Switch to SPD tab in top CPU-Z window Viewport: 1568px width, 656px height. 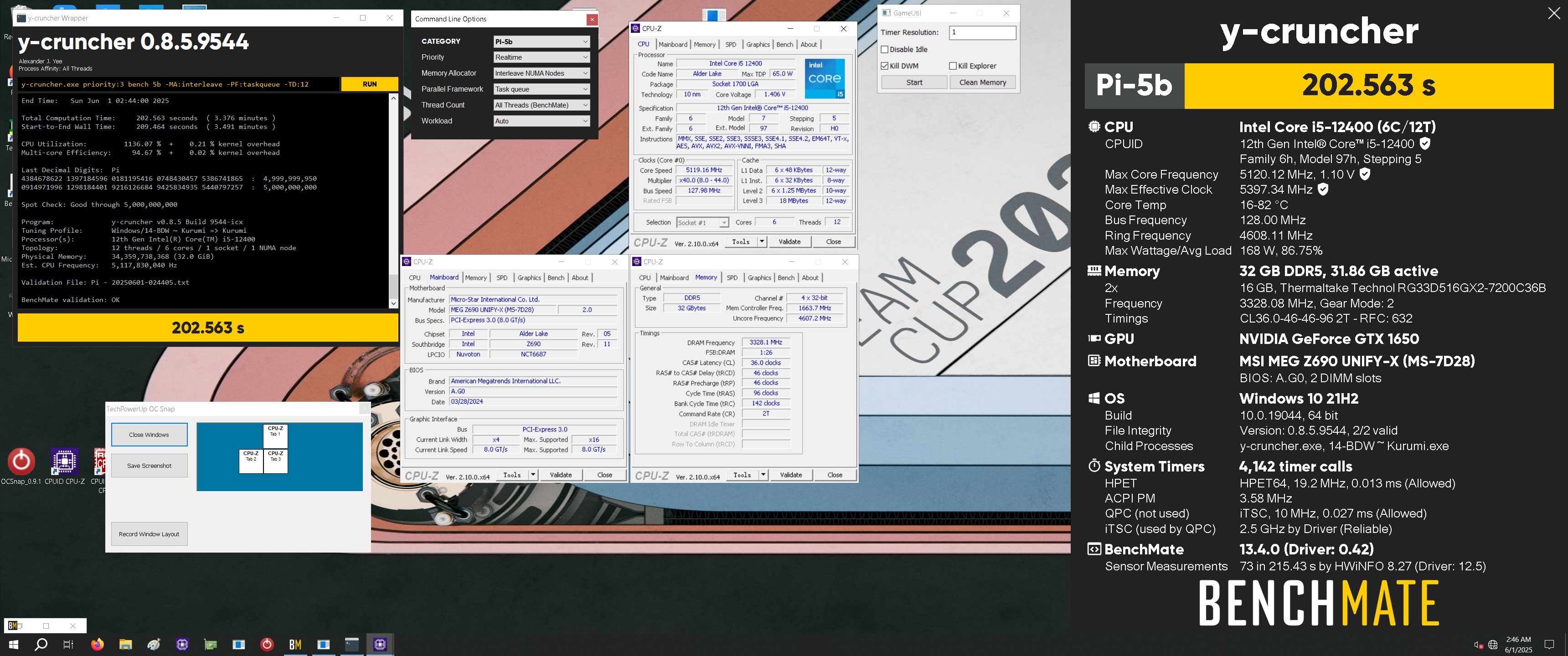[730, 45]
